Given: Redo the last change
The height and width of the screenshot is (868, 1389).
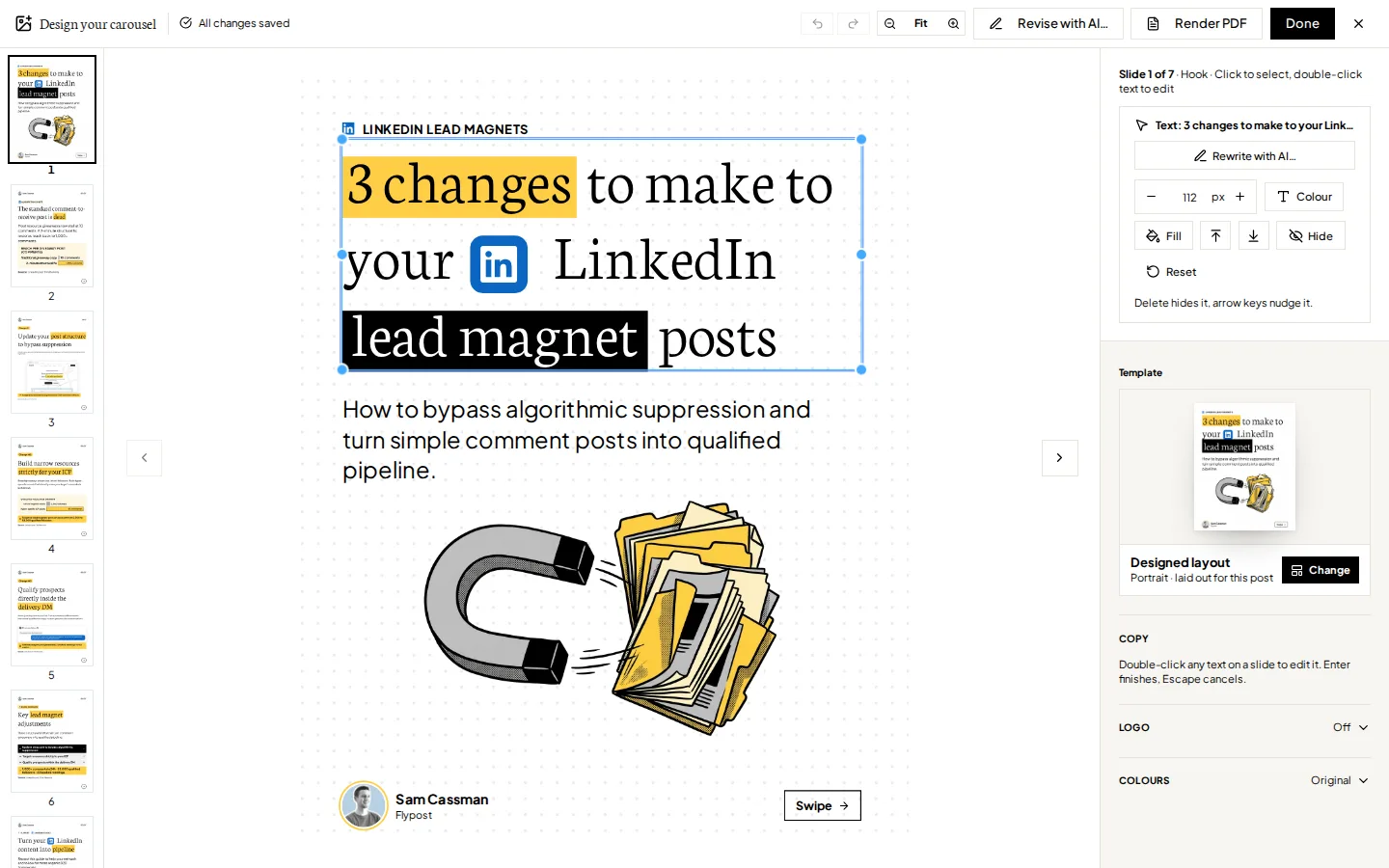Looking at the screenshot, I should click(853, 24).
